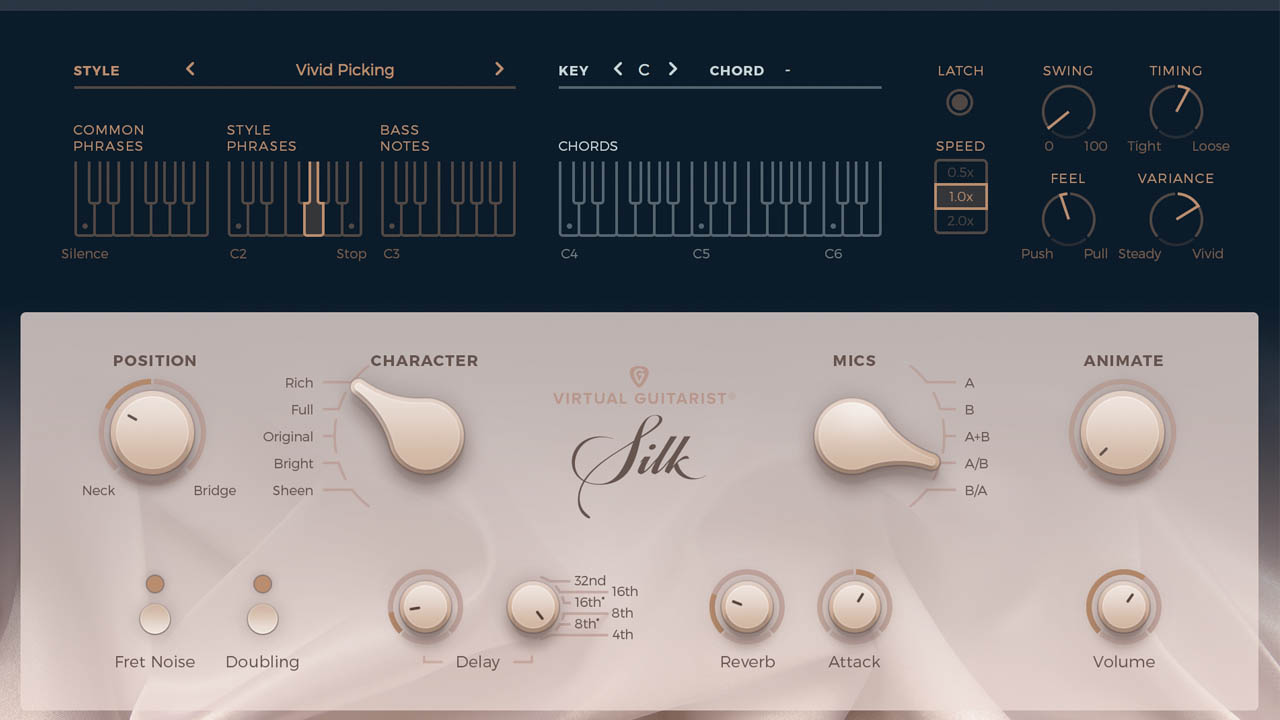Click the Stop key in Style Phrases
This screenshot has width=1280, height=720.
click(x=352, y=222)
